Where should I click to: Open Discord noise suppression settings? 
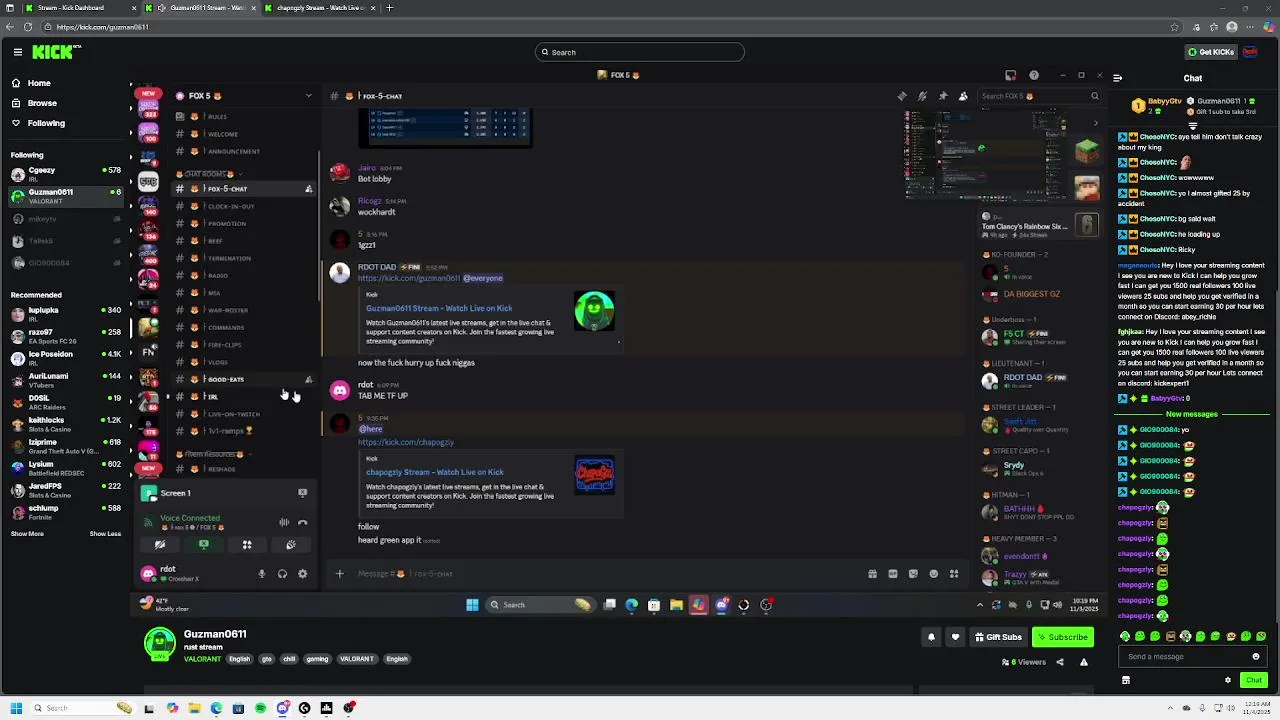click(284, 522)
